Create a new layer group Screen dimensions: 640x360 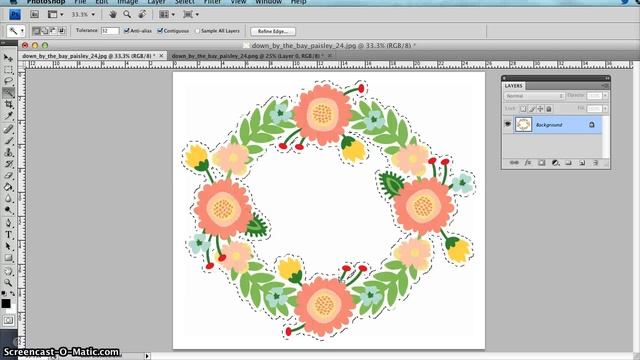pos(569,163)
